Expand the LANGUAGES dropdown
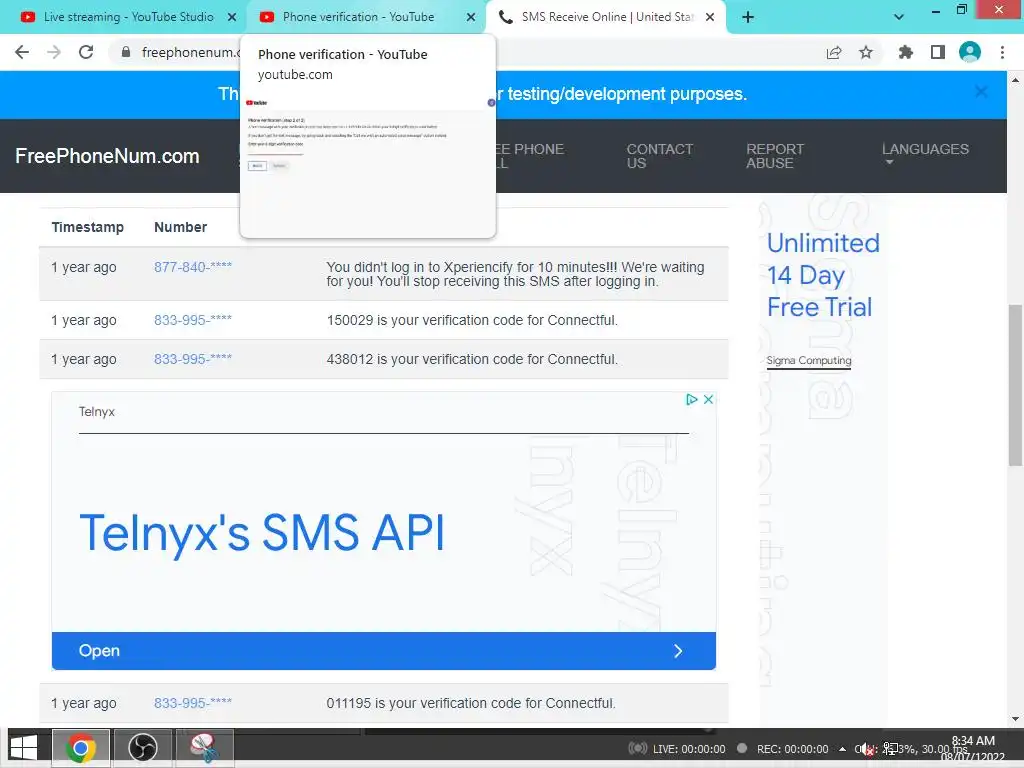This screenshot has height=768, width=1024. point(925,153)
